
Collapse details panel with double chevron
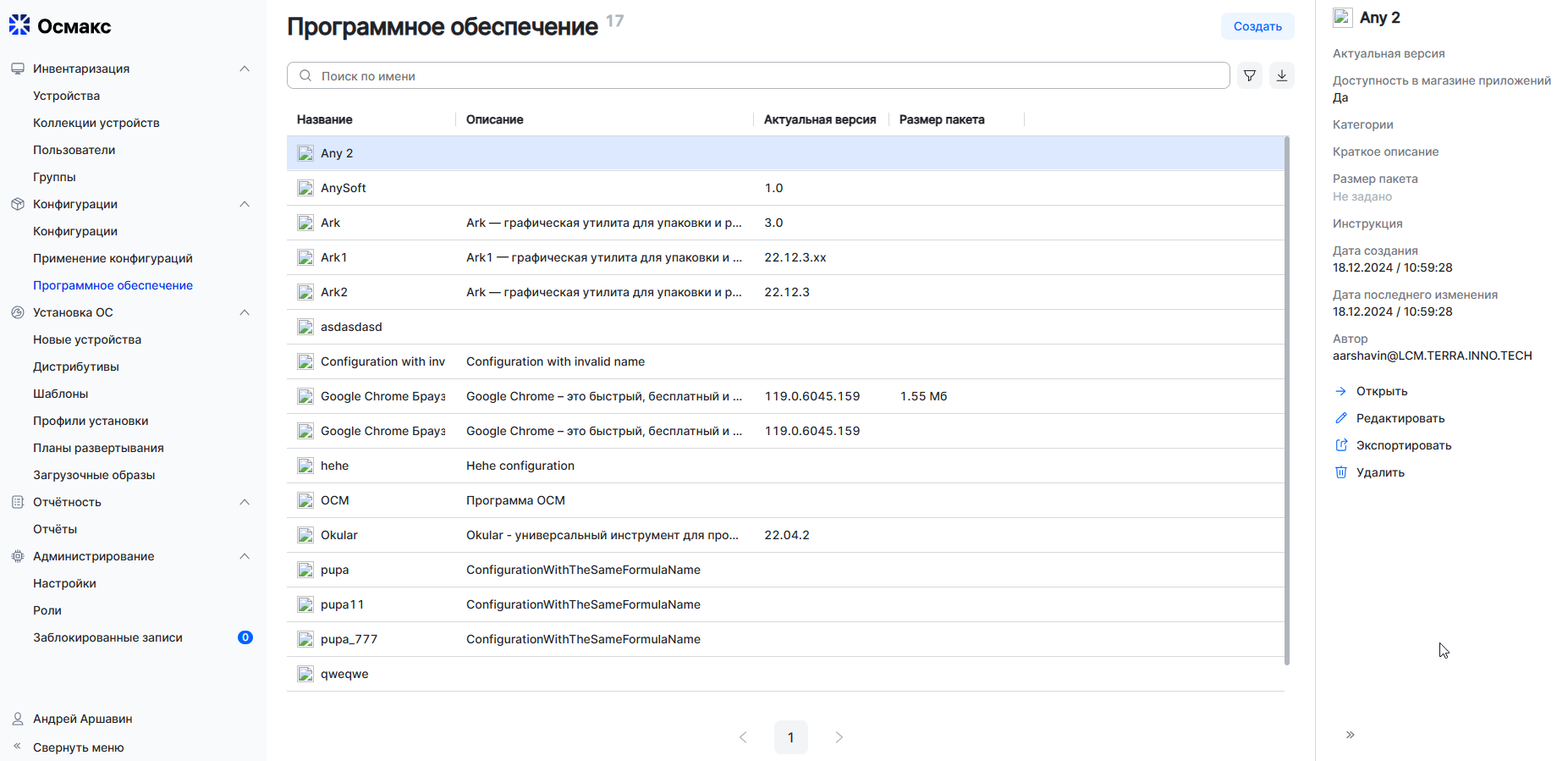tap(1351, 735)
